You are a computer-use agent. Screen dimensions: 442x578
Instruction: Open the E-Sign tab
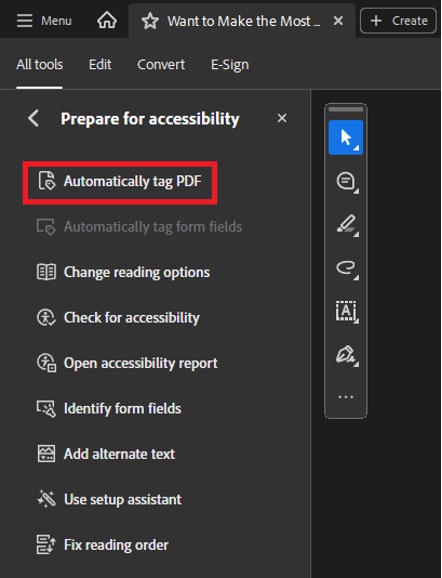click(x=230, y=65)
